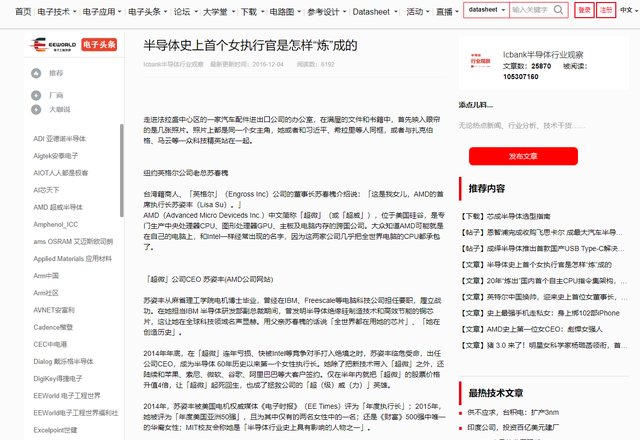
Task: Open CEC中电港 vendor
Action: pyautogui.click(x=50, y=344)
